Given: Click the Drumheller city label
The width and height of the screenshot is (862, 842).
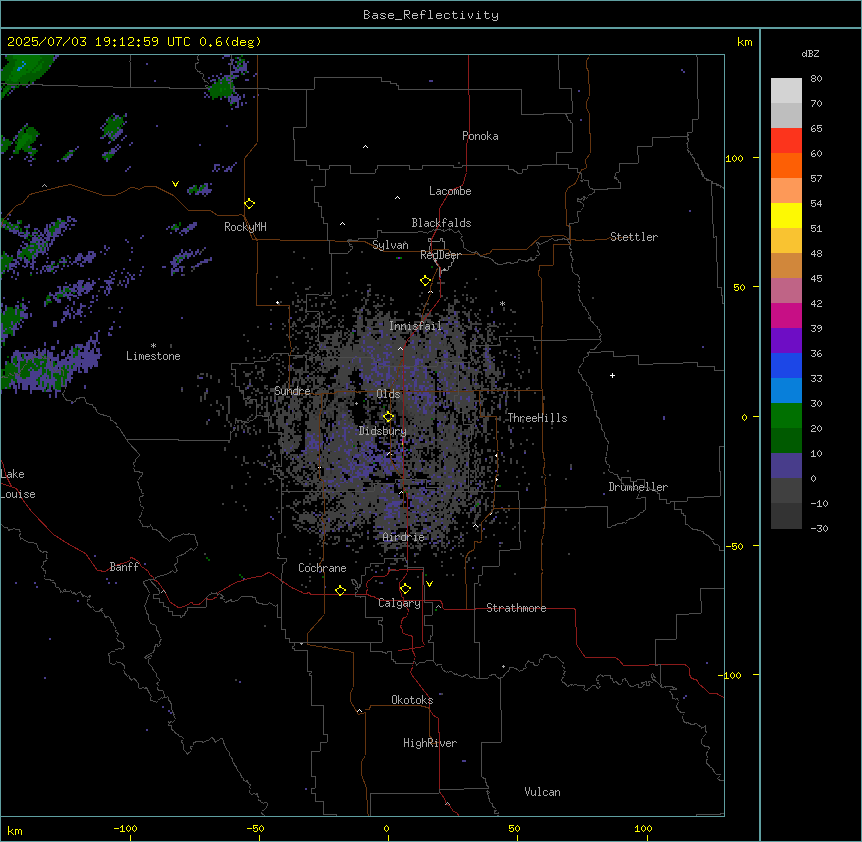Looking at the screenshot, I should (638, 487).
